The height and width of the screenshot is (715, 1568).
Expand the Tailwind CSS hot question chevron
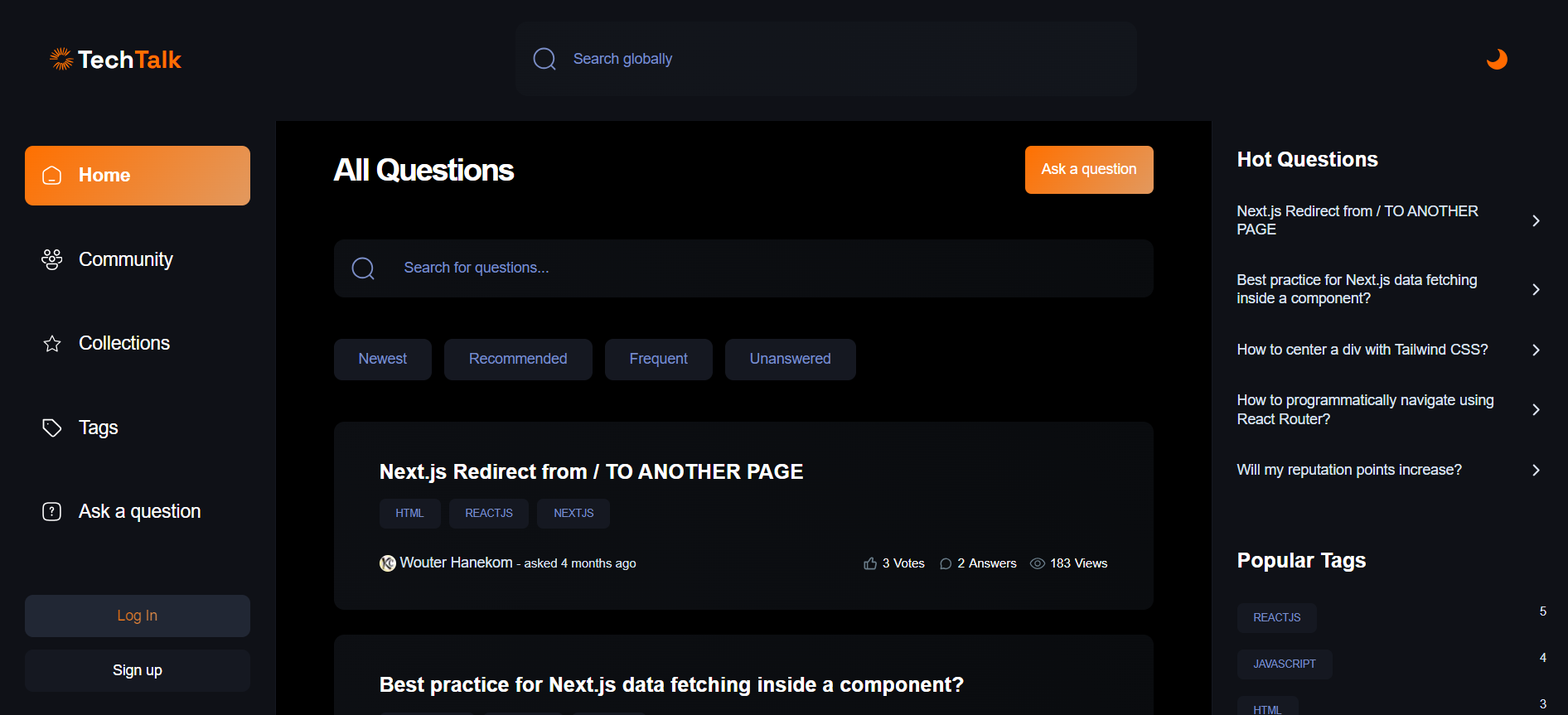click(1536, 350)
